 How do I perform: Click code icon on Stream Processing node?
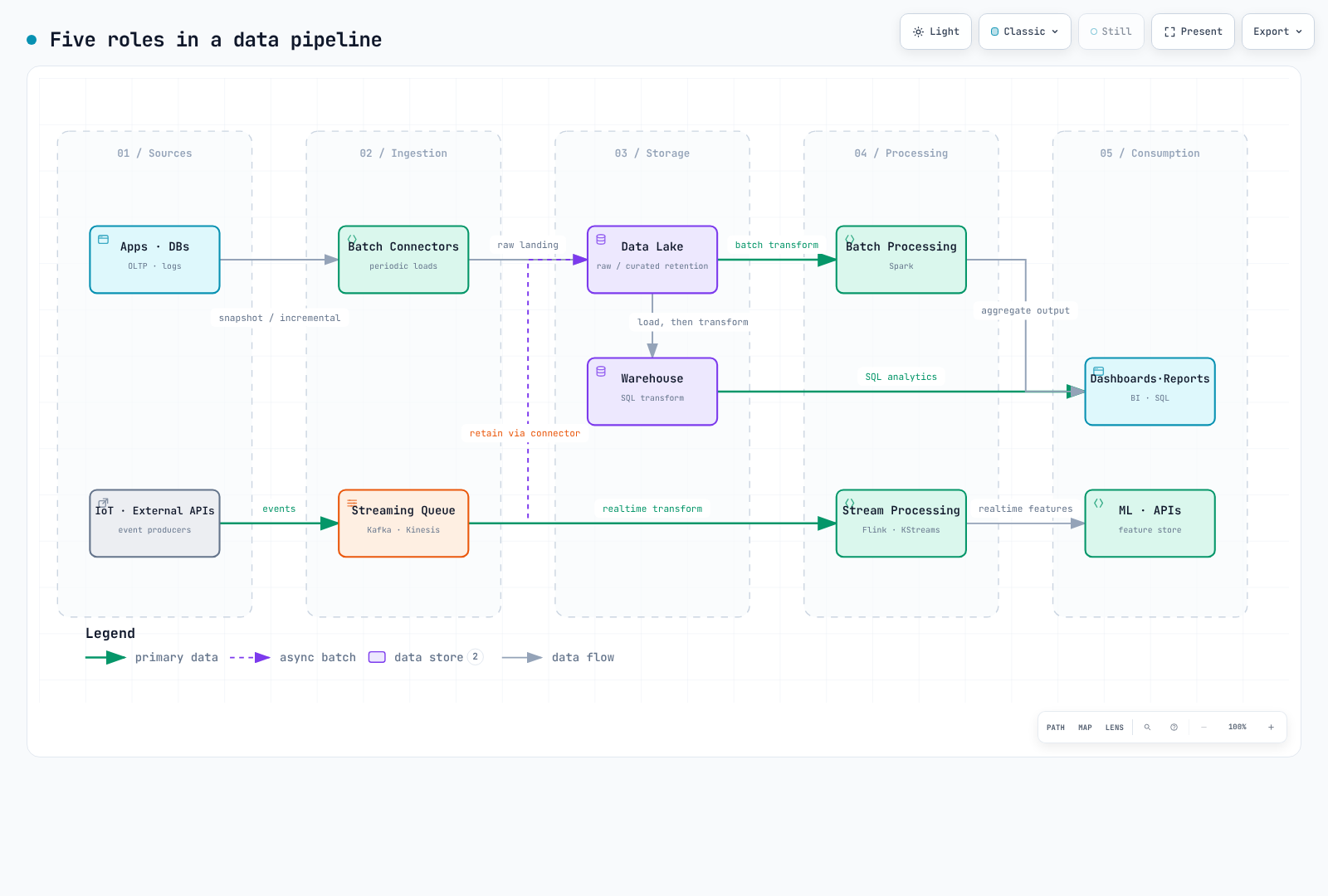tap(850, 503)
